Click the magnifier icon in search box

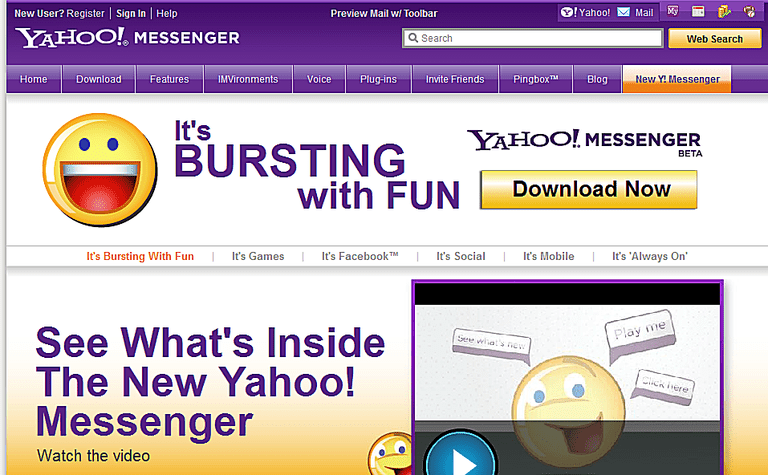[413, 38]
